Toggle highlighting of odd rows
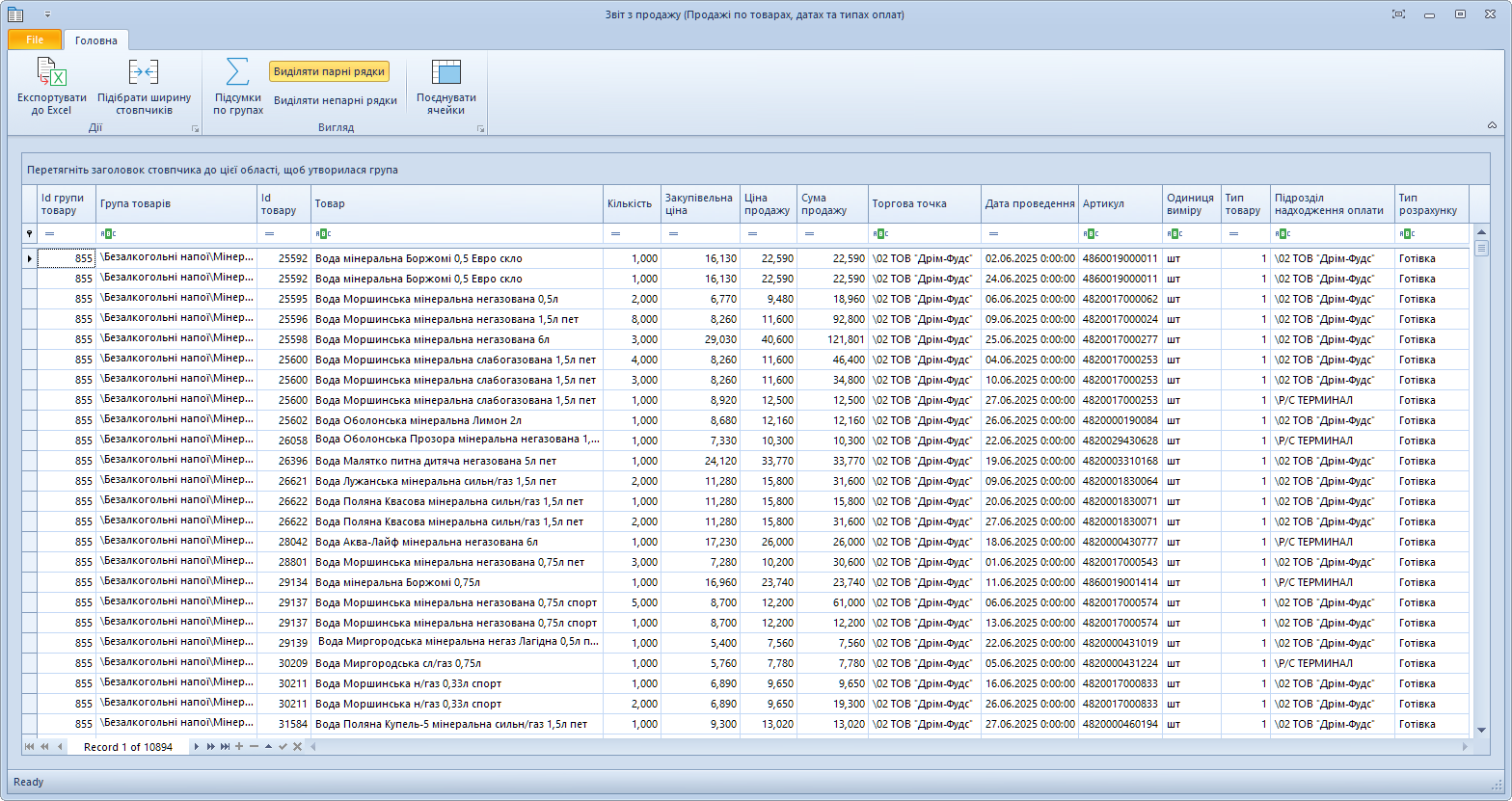 coord(335,100)
